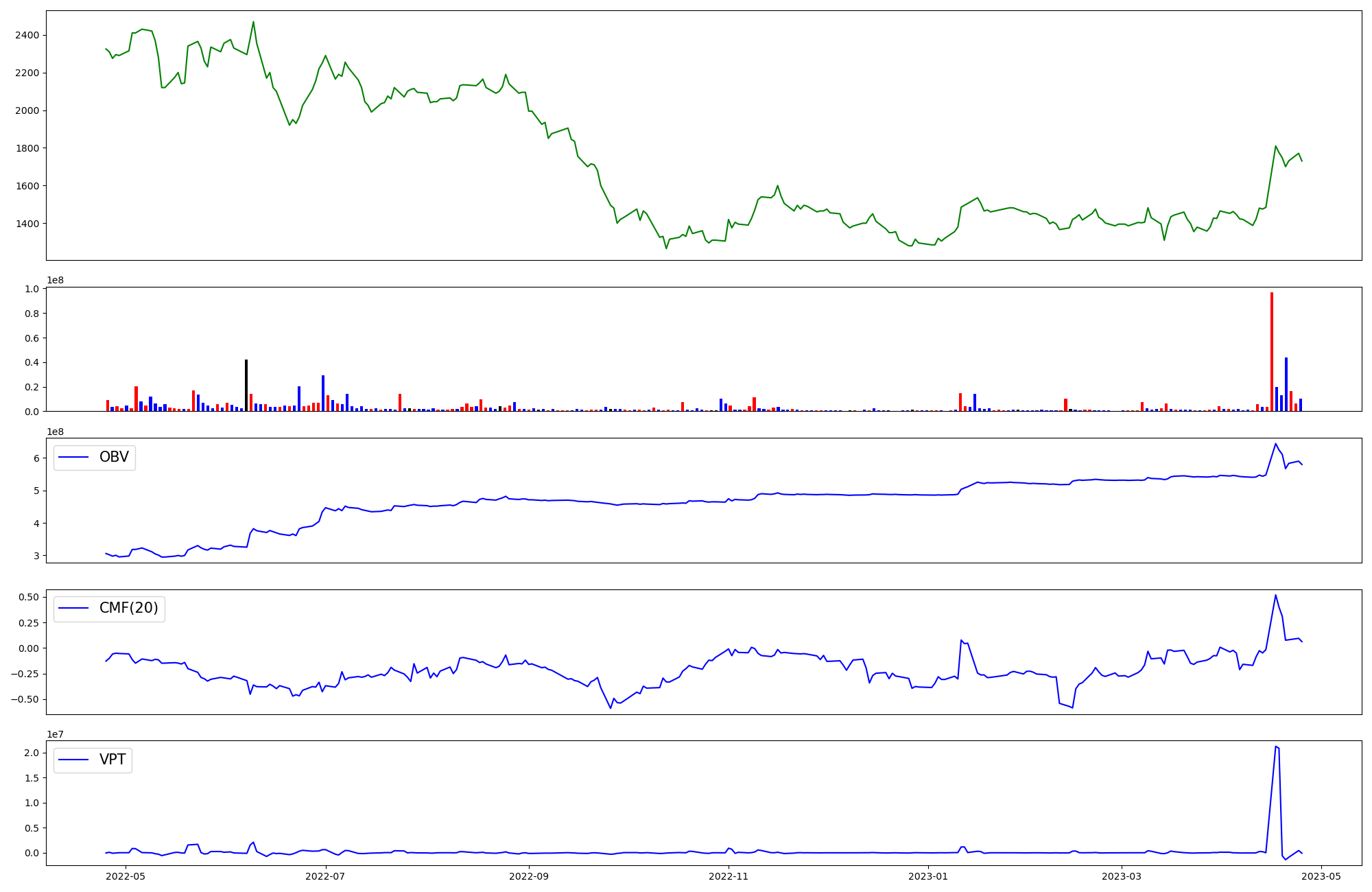Click the 1600 price axis tick label
Viewport: 1372px width, 892px height.
[27, 186]
